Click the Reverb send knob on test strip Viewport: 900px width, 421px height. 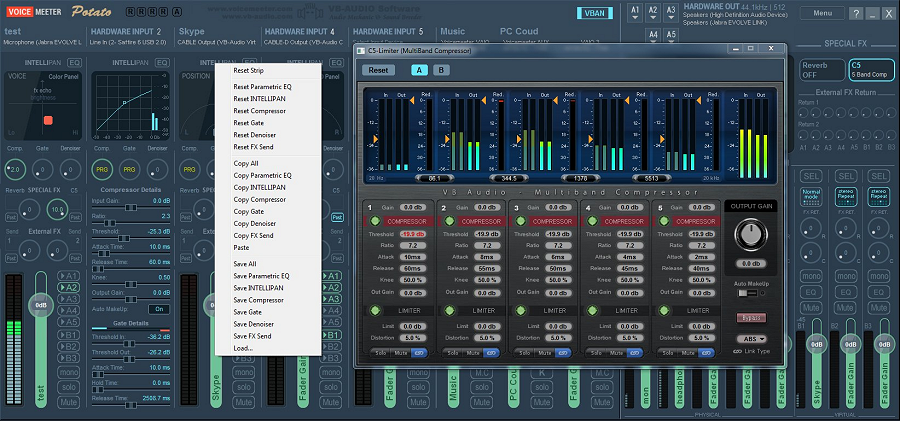pos(29,209)
